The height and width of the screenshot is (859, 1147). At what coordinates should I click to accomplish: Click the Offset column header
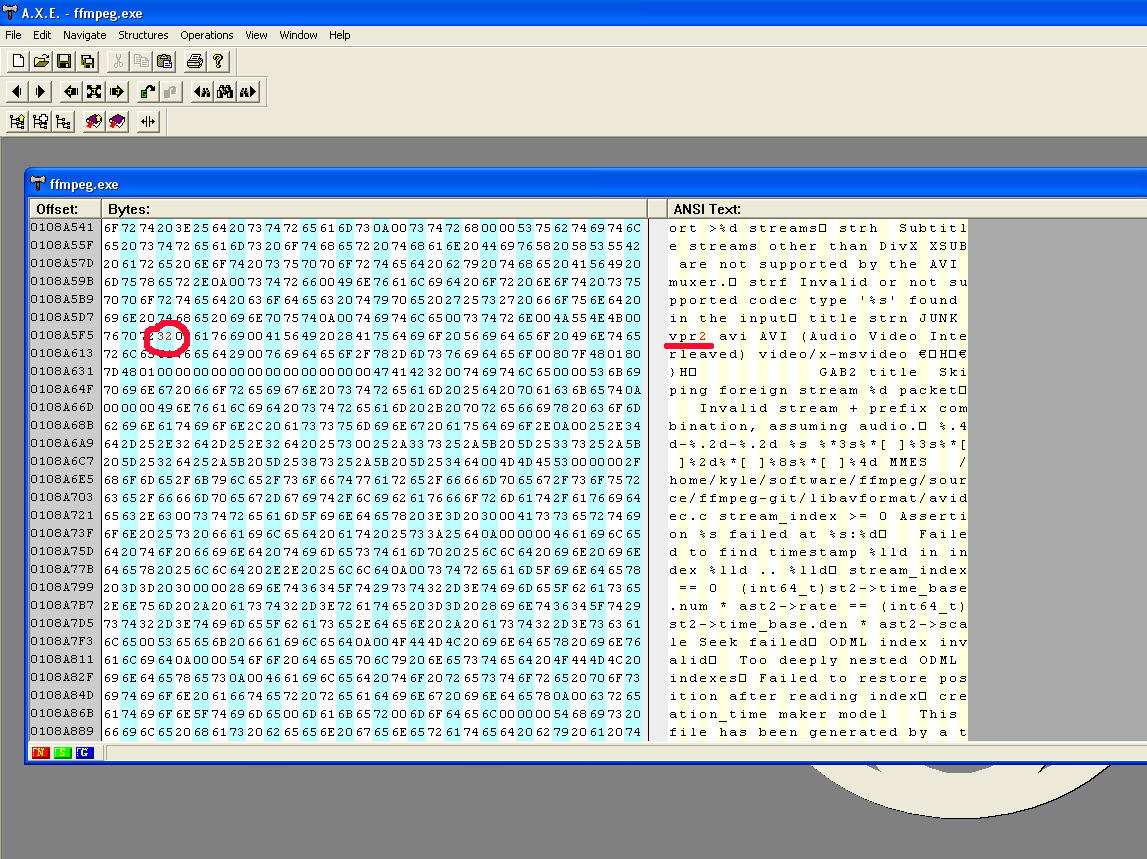click(64, 209)
